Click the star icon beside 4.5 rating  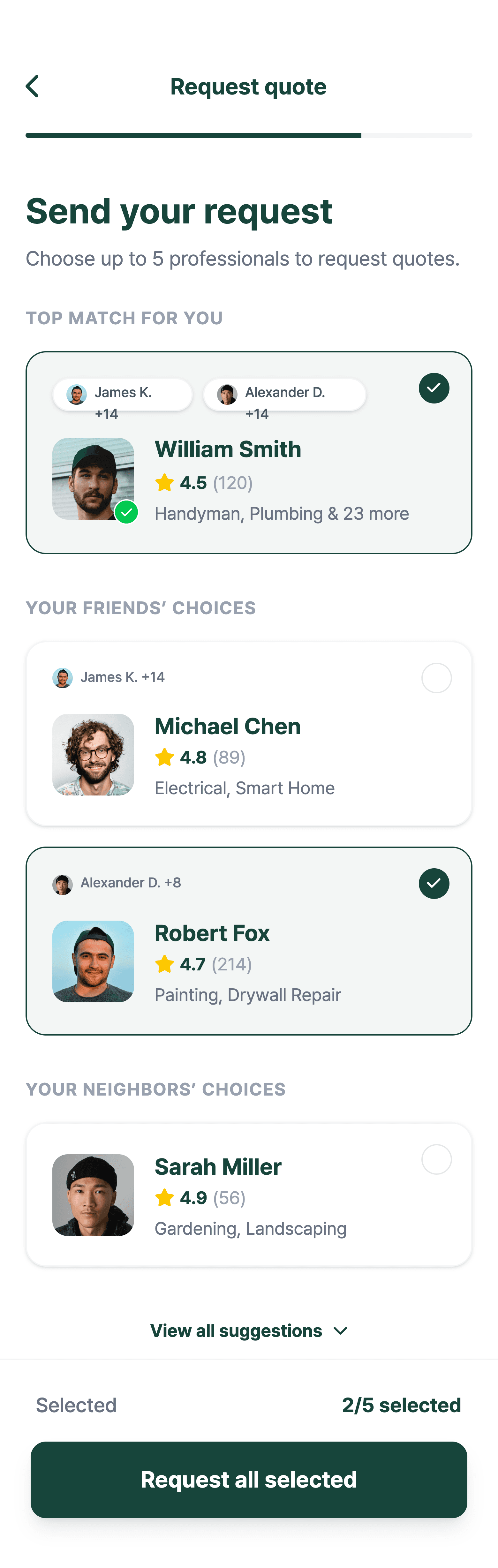click(164, 483)
